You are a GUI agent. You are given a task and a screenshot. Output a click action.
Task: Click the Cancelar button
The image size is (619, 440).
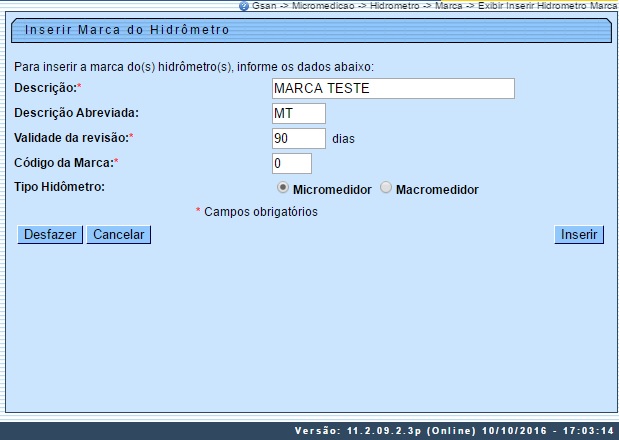tap(118, 234)
